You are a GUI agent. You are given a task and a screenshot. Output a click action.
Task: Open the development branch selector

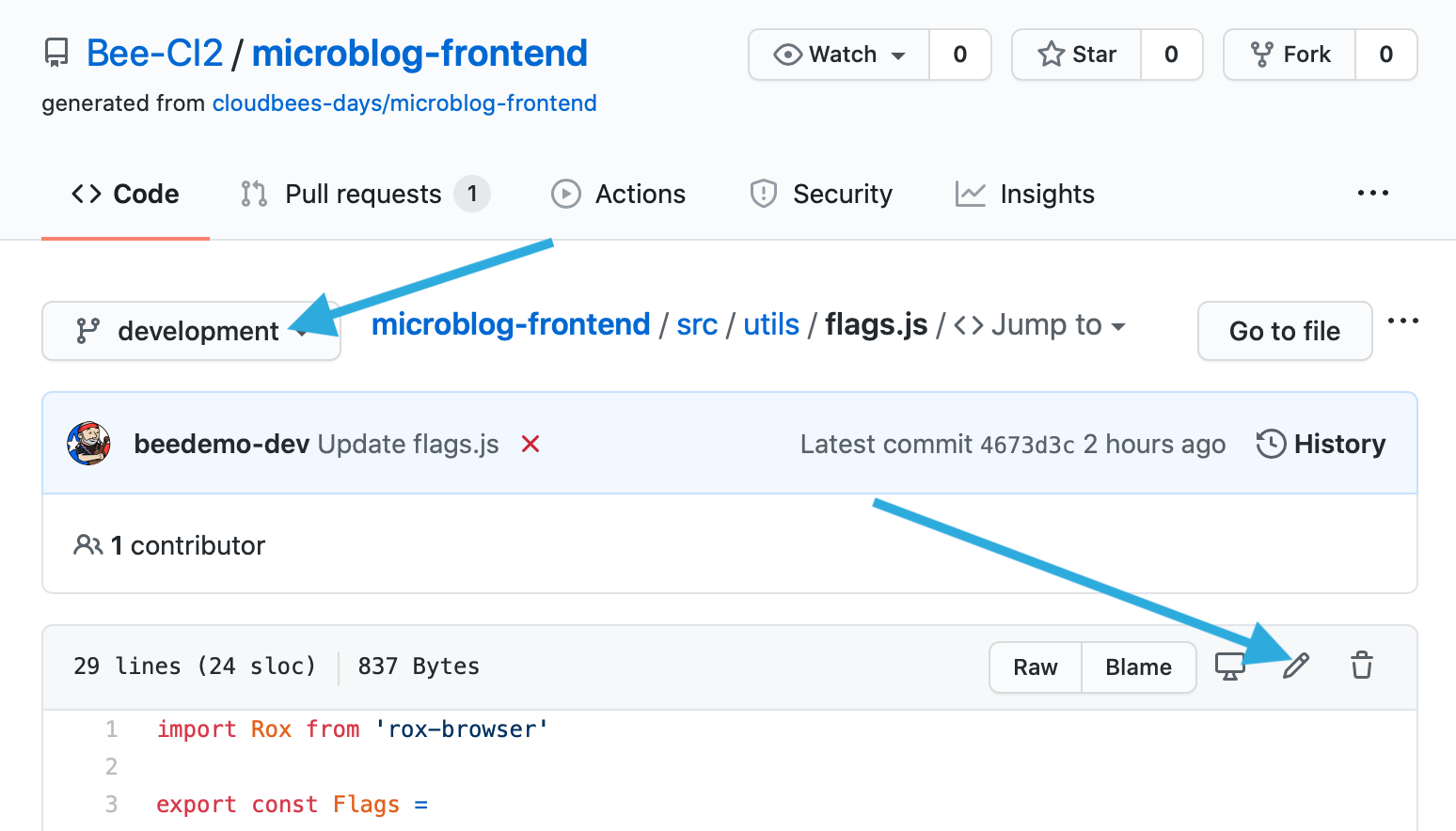(x=190, y=331)
